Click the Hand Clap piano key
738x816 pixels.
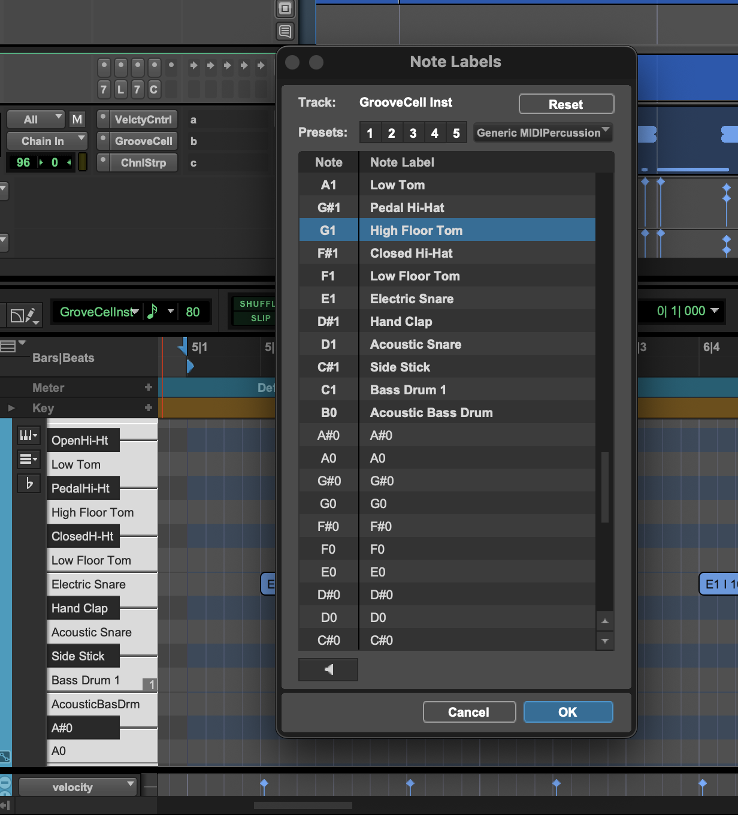[x=84, y=608]
